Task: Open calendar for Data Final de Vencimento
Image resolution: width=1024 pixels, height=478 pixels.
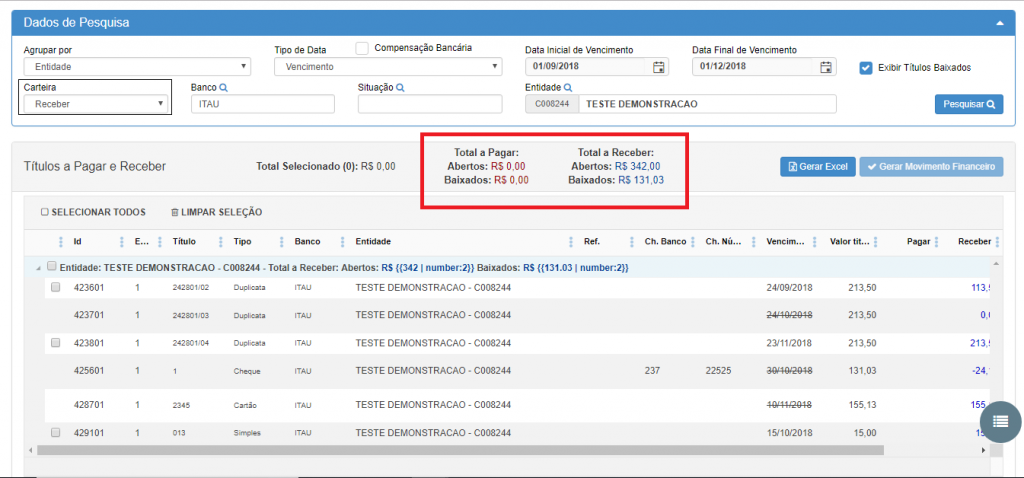Action: point(826,67)
